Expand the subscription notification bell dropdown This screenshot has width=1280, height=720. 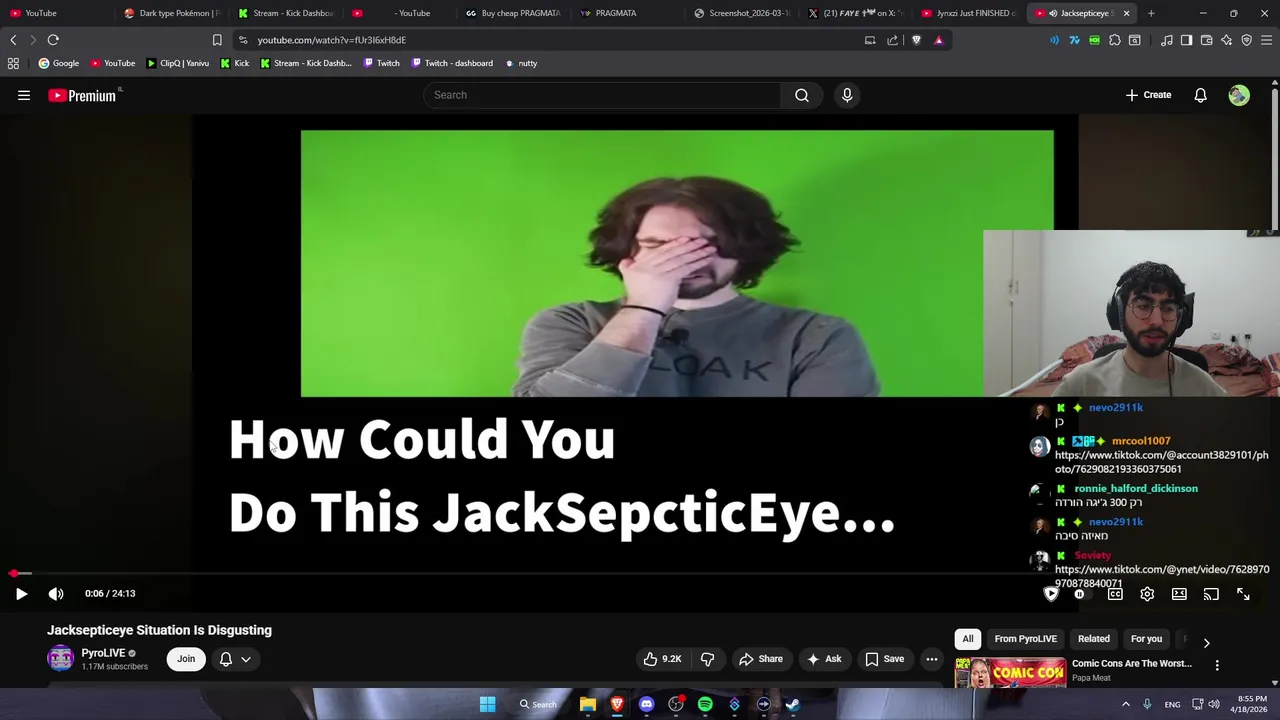pos(235,659)
